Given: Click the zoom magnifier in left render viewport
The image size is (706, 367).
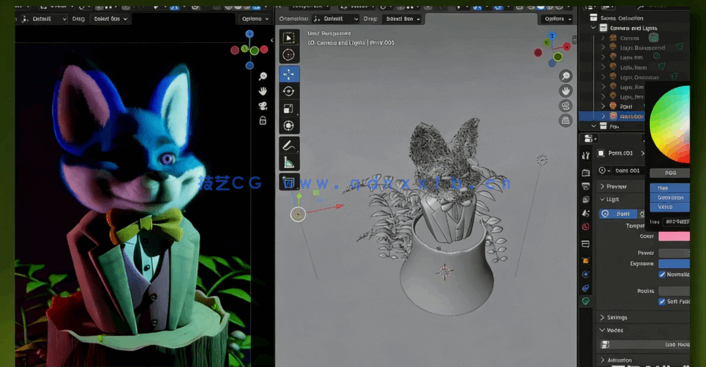Looking at the screenshot, I should click(x=263, y=76).
